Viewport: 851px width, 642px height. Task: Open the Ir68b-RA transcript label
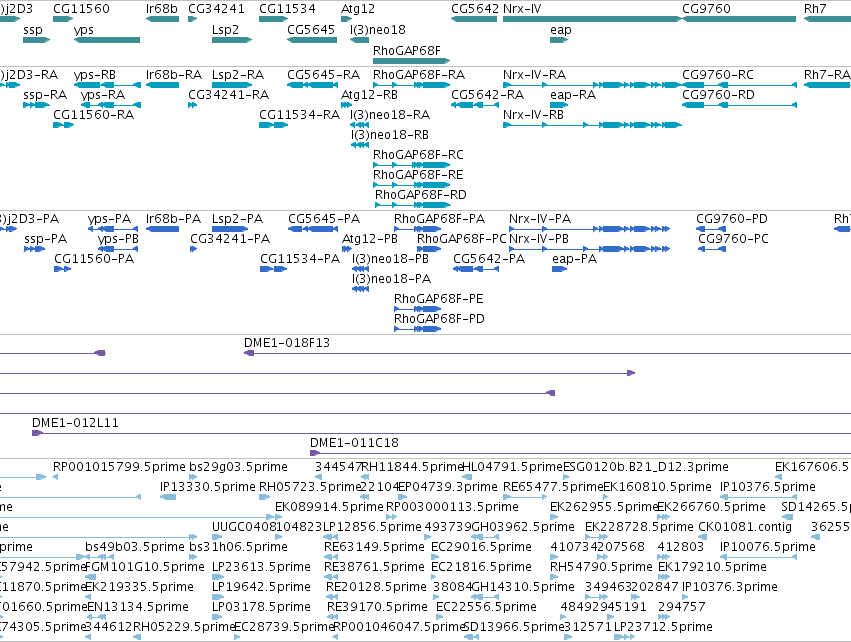point(174,75)
